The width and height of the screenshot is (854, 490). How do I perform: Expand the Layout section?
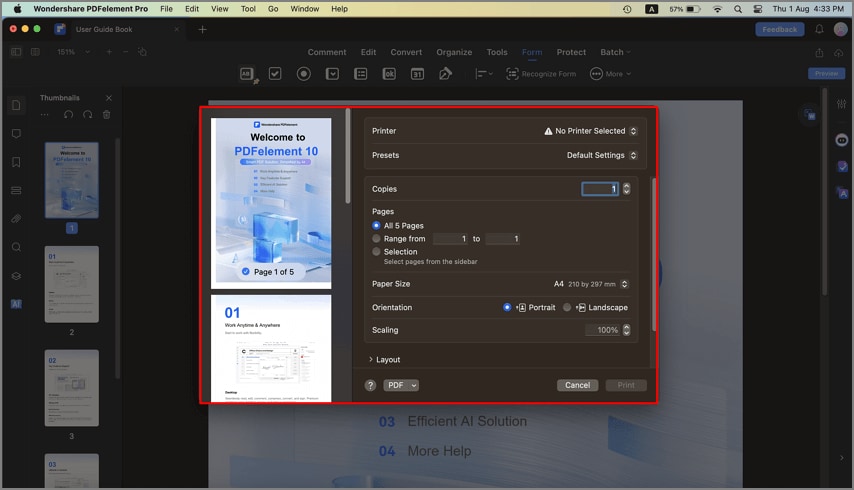pos(385,360)
